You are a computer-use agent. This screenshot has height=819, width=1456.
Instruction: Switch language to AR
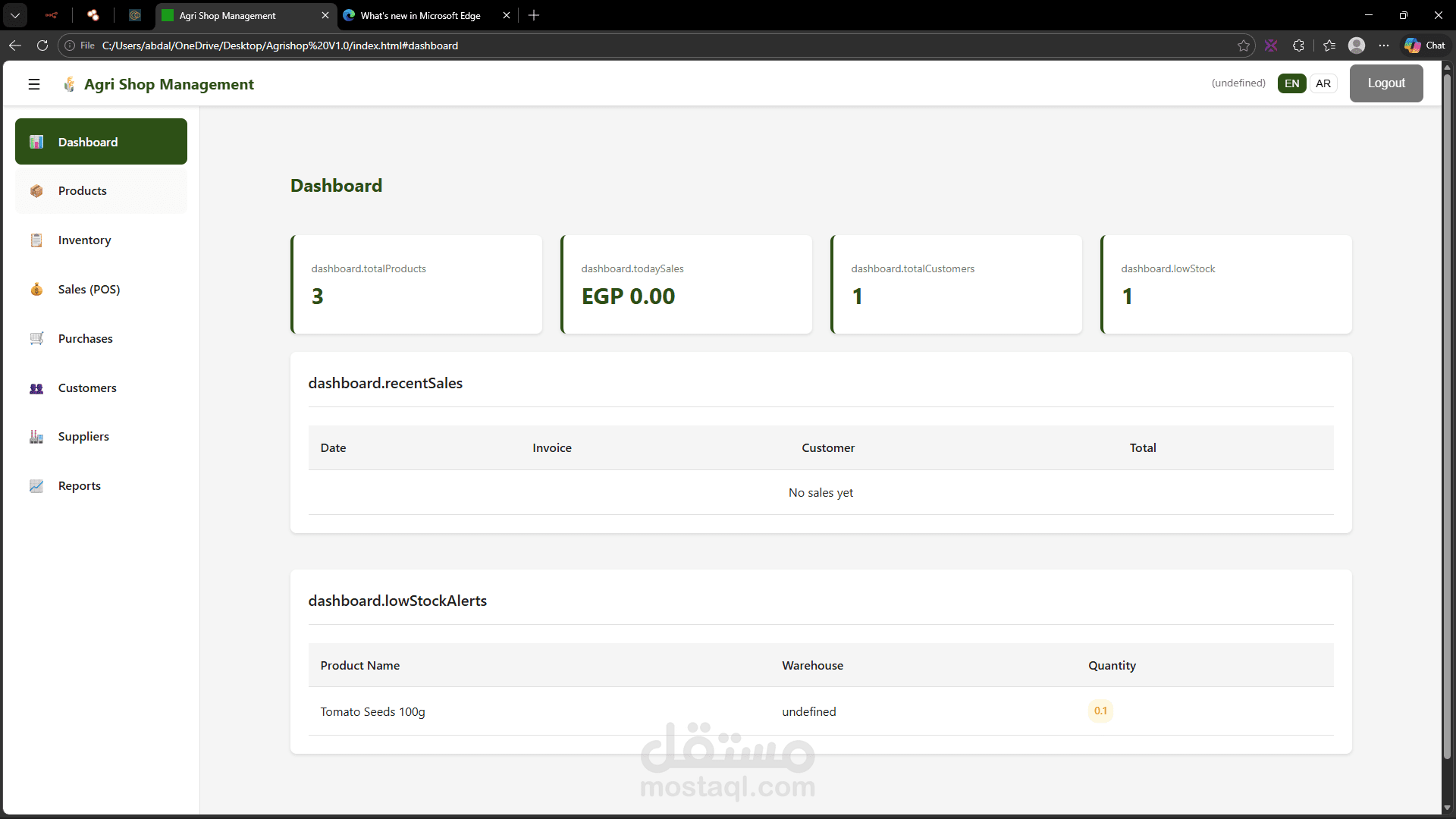point(1324,83)
